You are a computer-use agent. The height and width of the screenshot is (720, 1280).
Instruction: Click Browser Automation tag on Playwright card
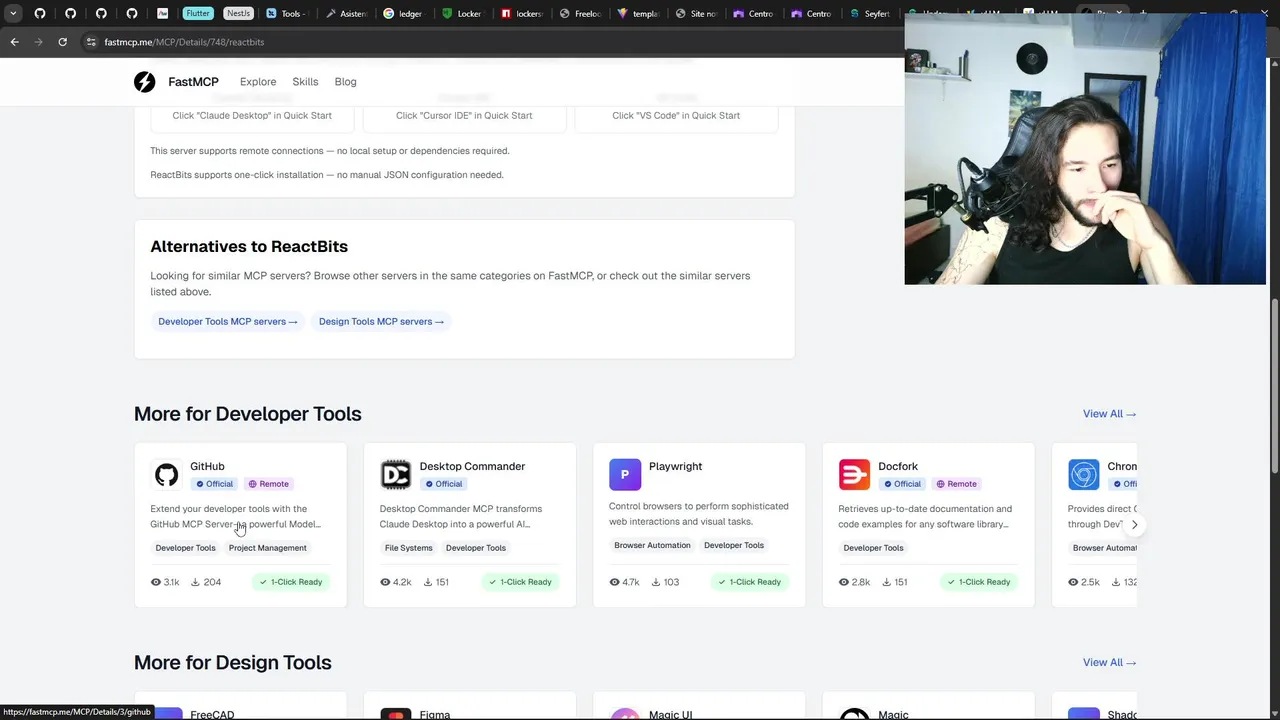point(652,546)
